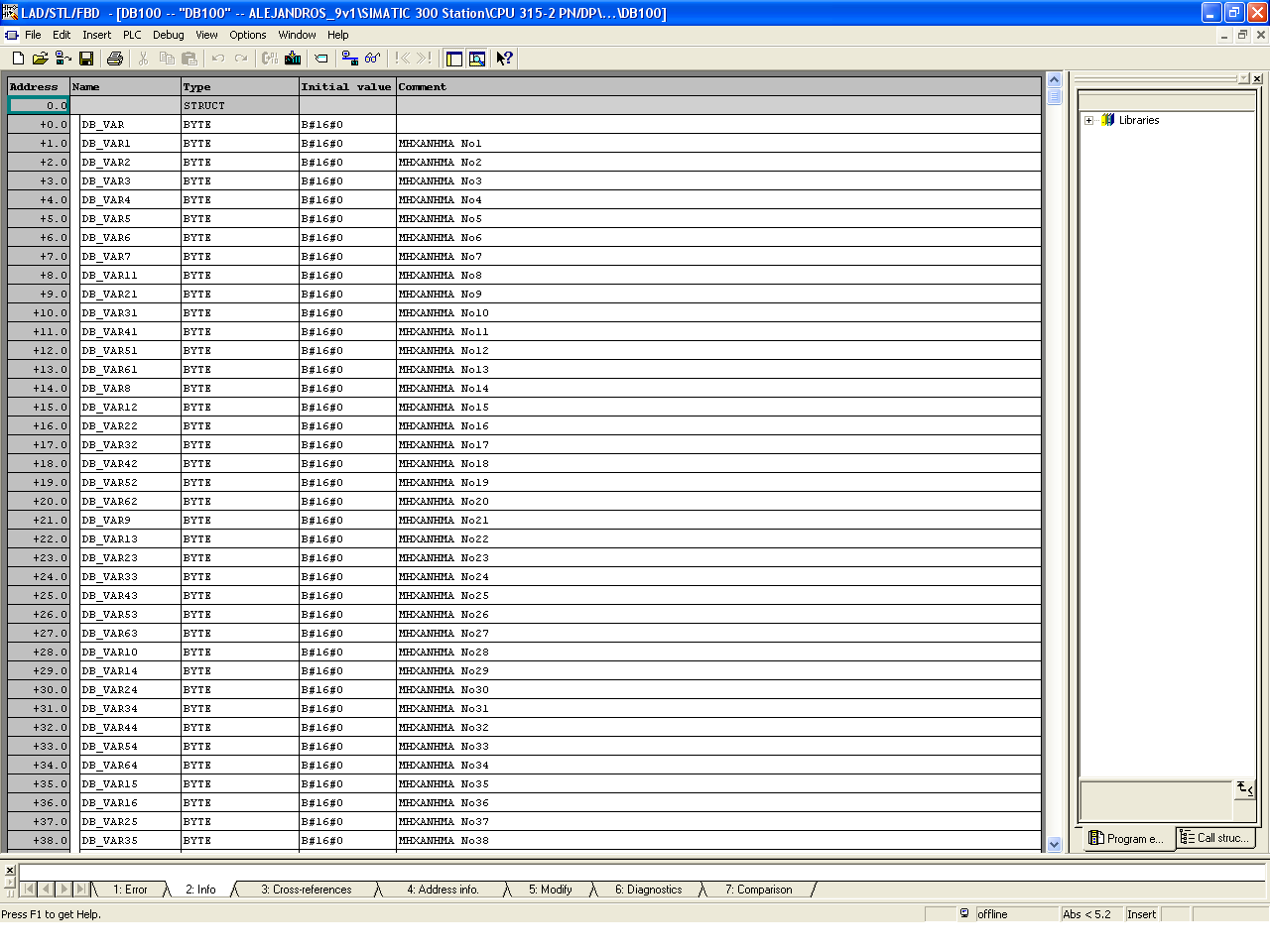Screen dimensions: 1270x952
Task: Click the Online/Offline connection icon
Action: (x=350, y=59)
